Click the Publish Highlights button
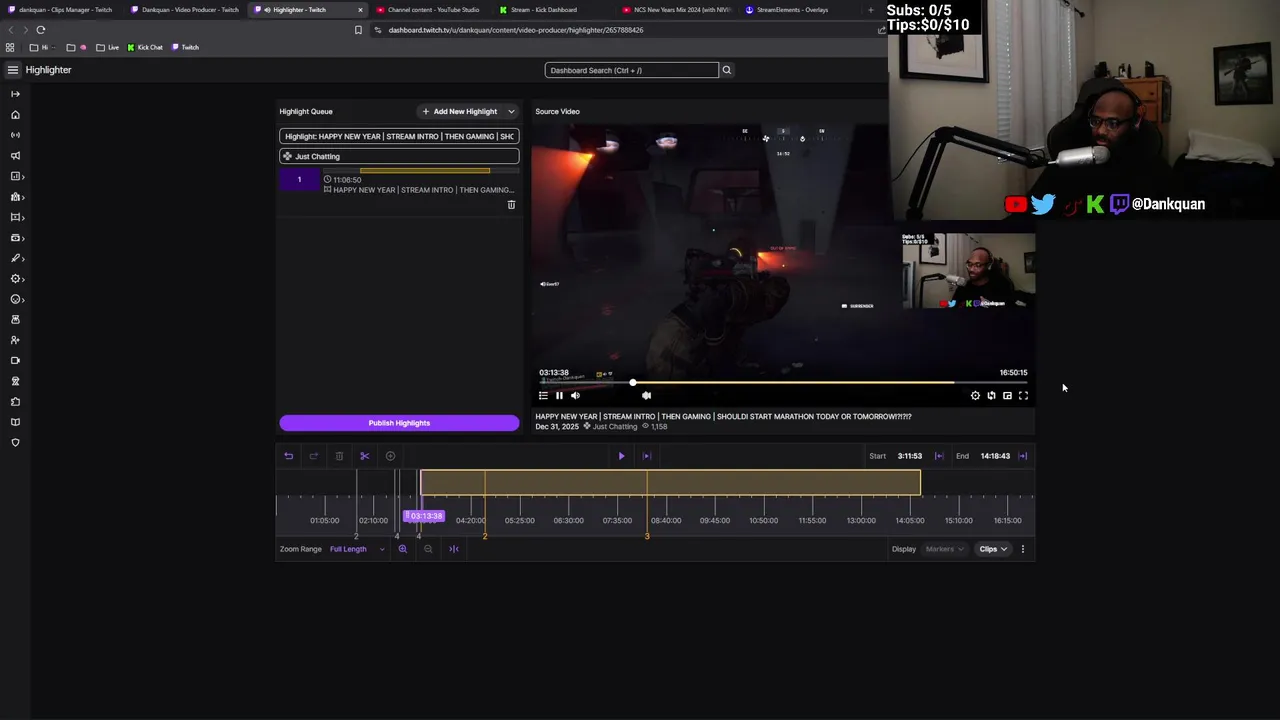The height and width of the screenshot is (720, 1280). point(399,423)
